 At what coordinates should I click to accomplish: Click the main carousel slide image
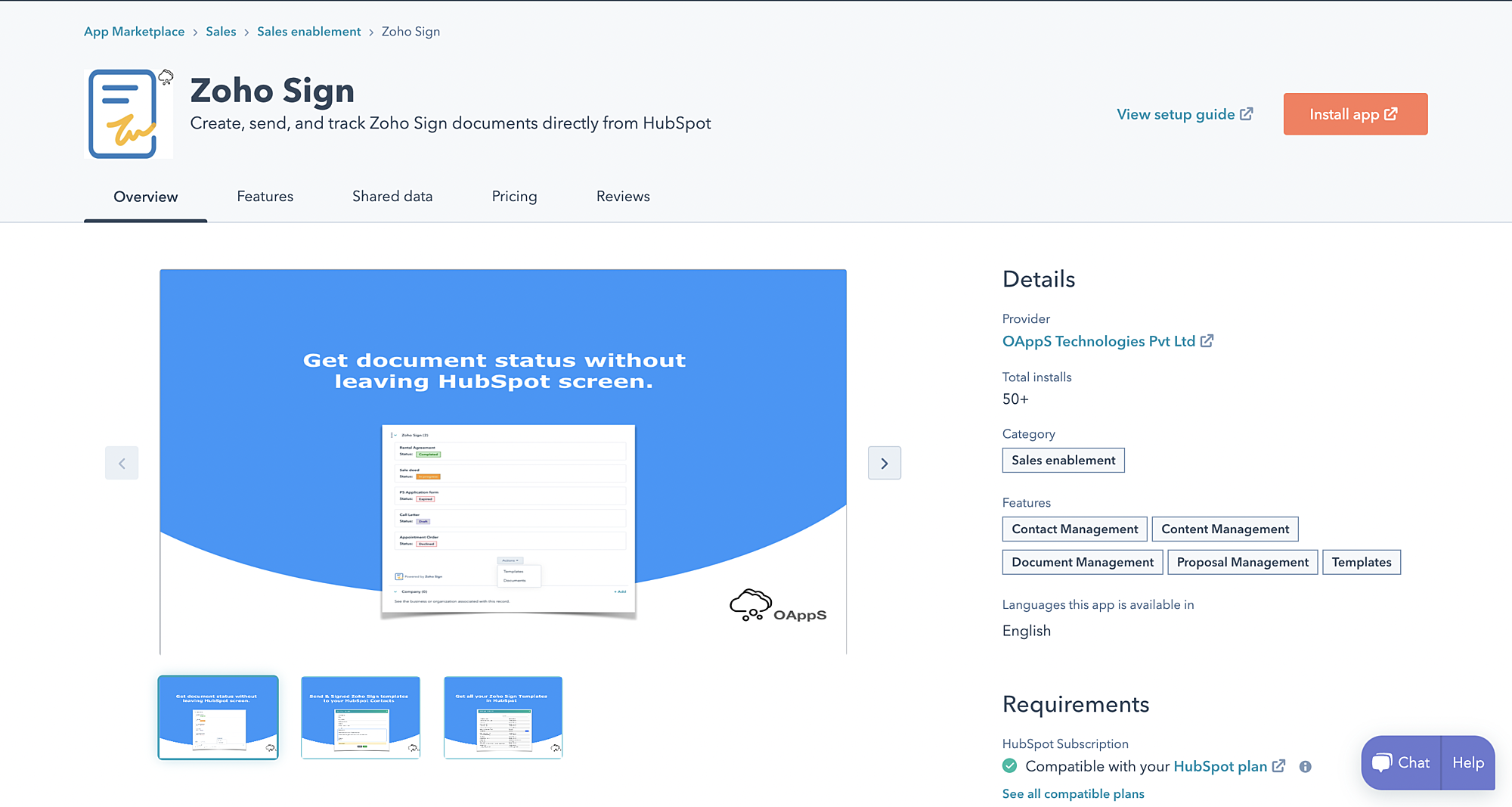click(x=503, y=461)
